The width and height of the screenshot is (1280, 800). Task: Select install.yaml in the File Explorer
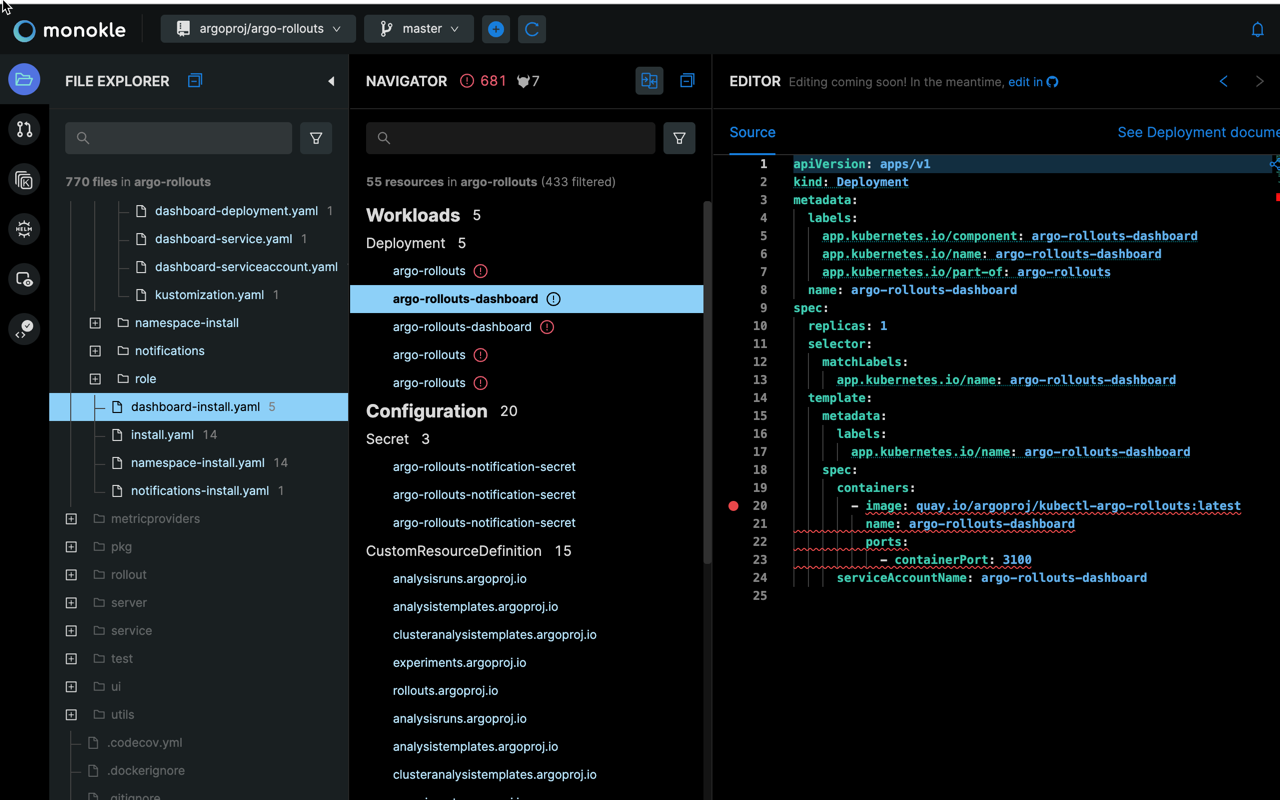pyautogui.click(x=161, y=434)
